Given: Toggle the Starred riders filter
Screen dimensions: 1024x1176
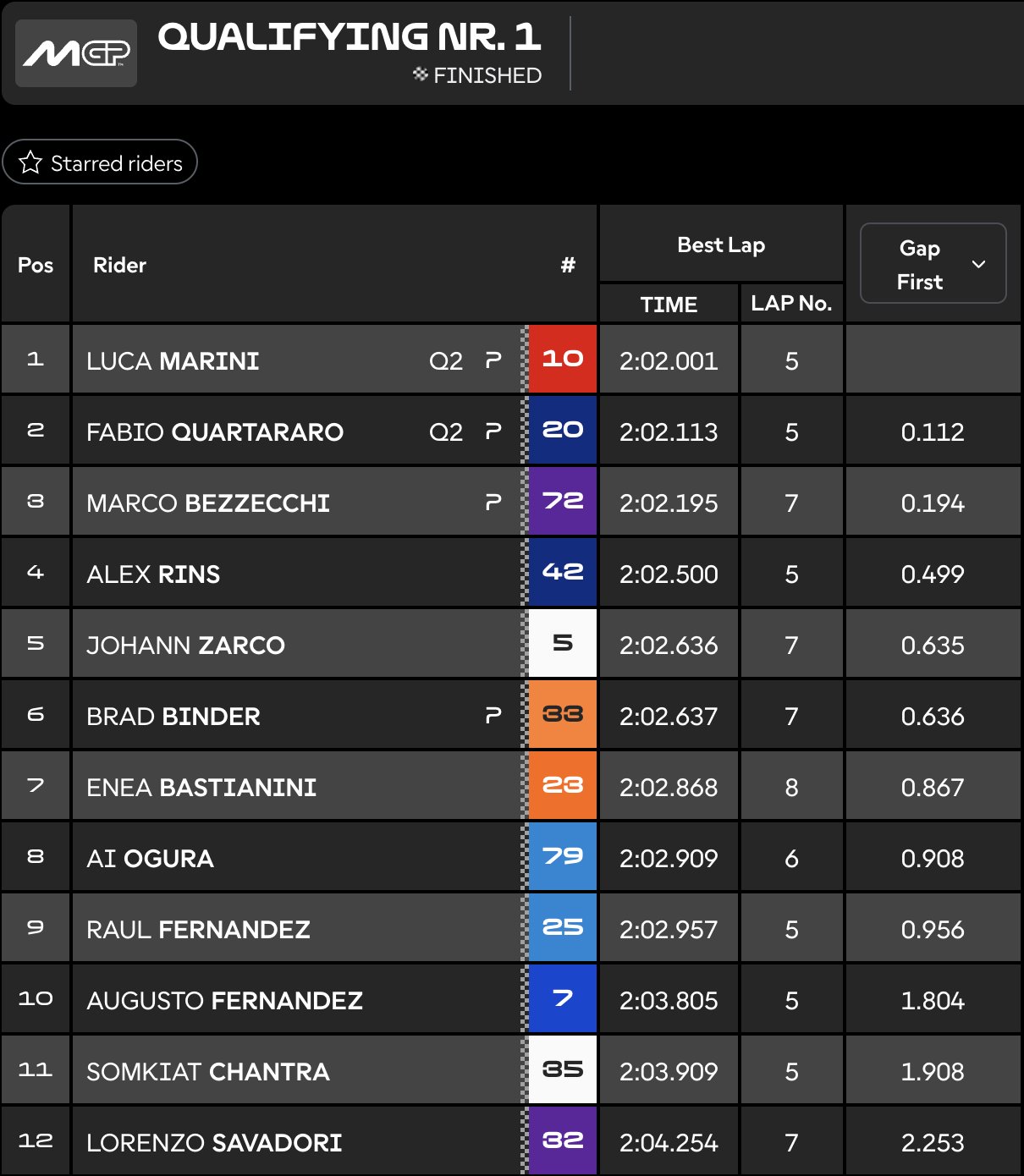Looking at the screenshot, I should (100, 162).
